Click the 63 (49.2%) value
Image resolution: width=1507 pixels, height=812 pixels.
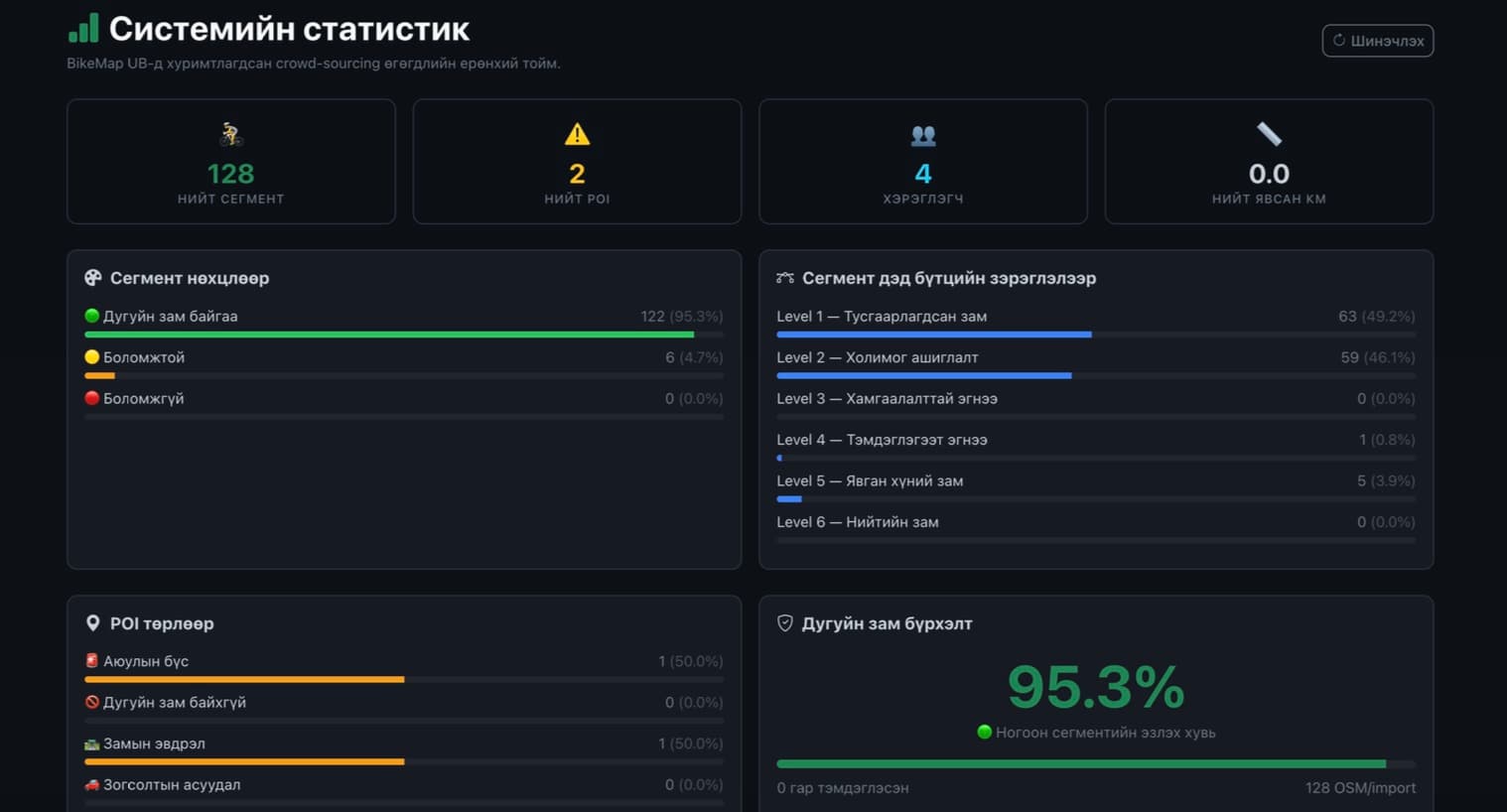[x=1377, y=317]
